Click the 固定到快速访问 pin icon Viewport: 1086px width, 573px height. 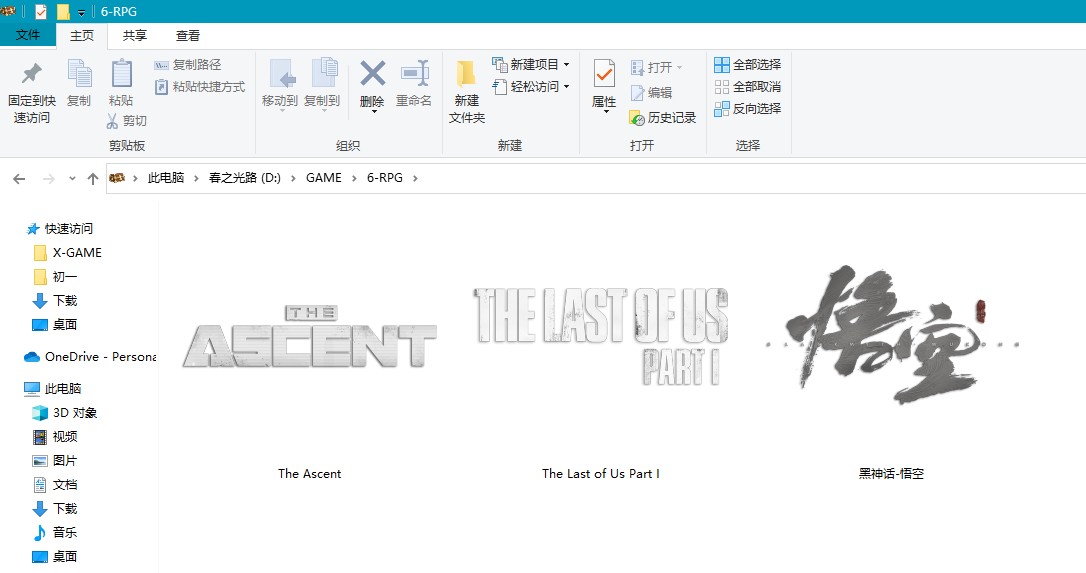[31, 73]
